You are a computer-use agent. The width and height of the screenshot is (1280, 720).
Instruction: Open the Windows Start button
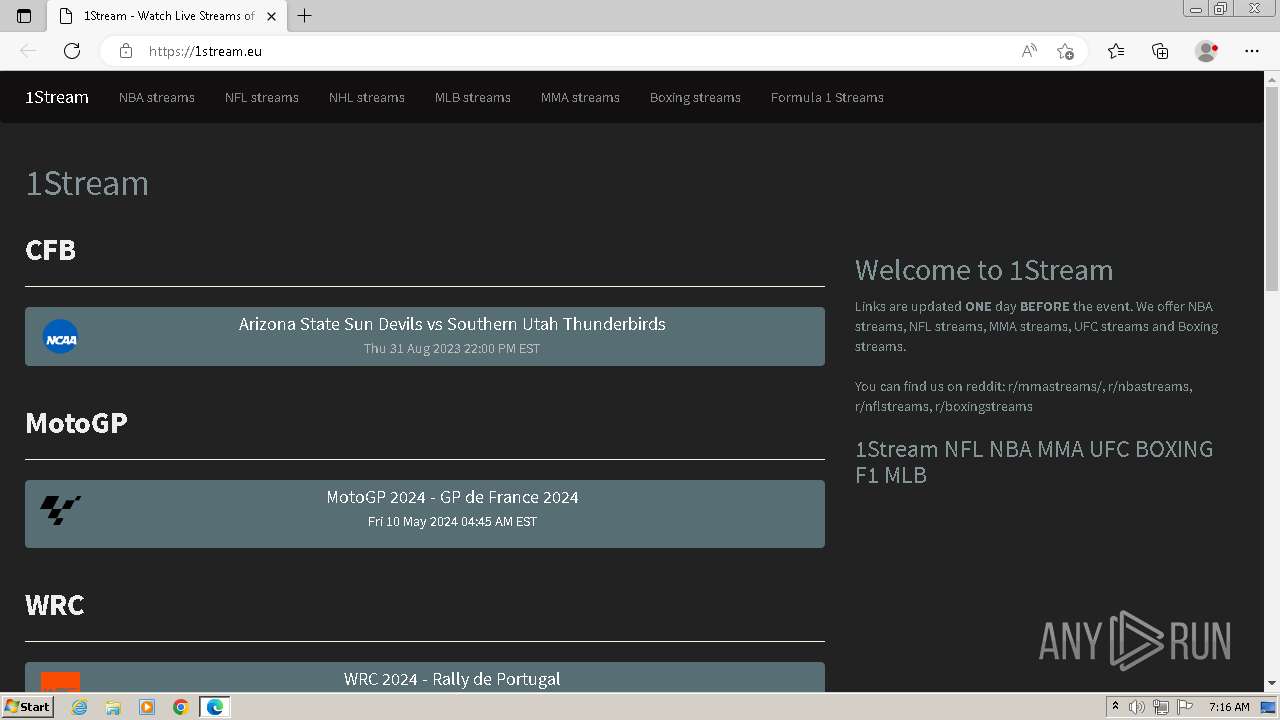tap(27, 707)
